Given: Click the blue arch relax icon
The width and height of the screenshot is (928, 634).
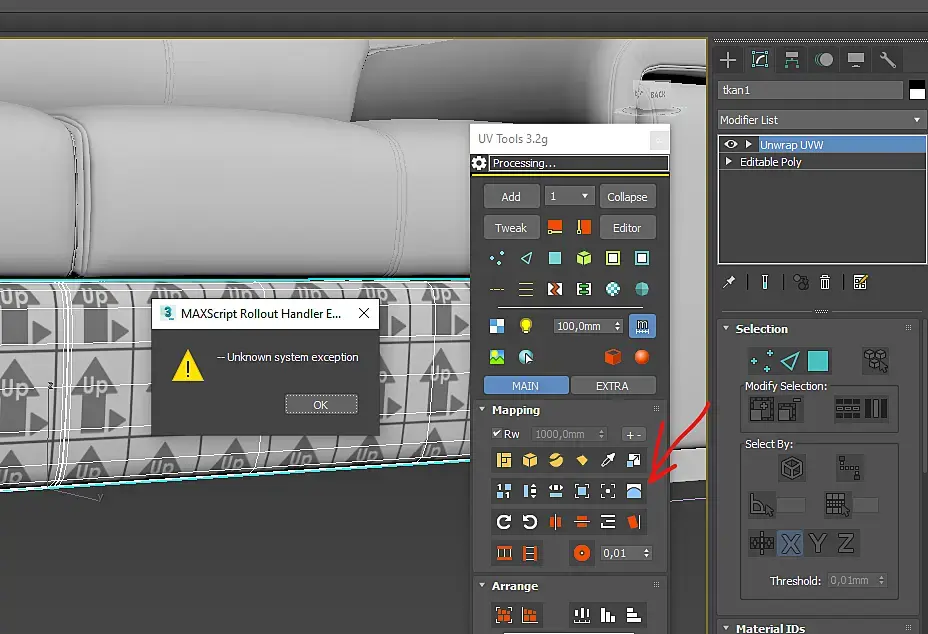Looking at the screenshot, I should [x=634, y=491].
